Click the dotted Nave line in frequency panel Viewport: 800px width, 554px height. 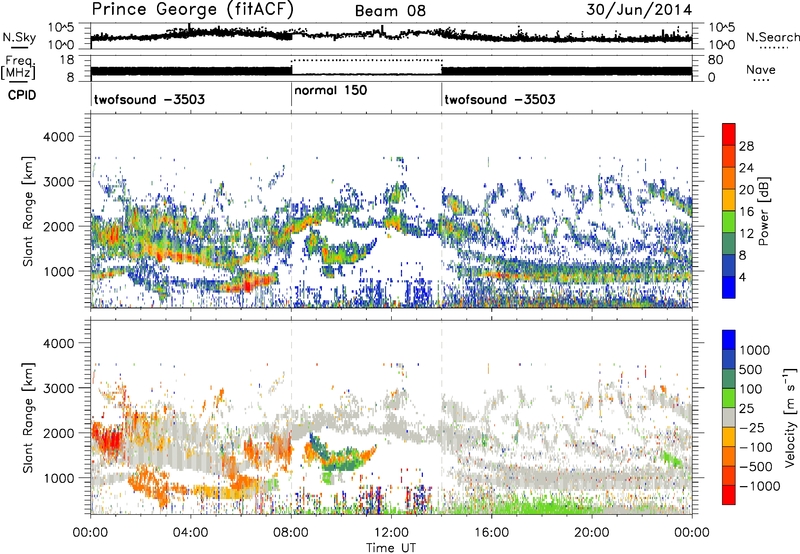coord(366,60)
